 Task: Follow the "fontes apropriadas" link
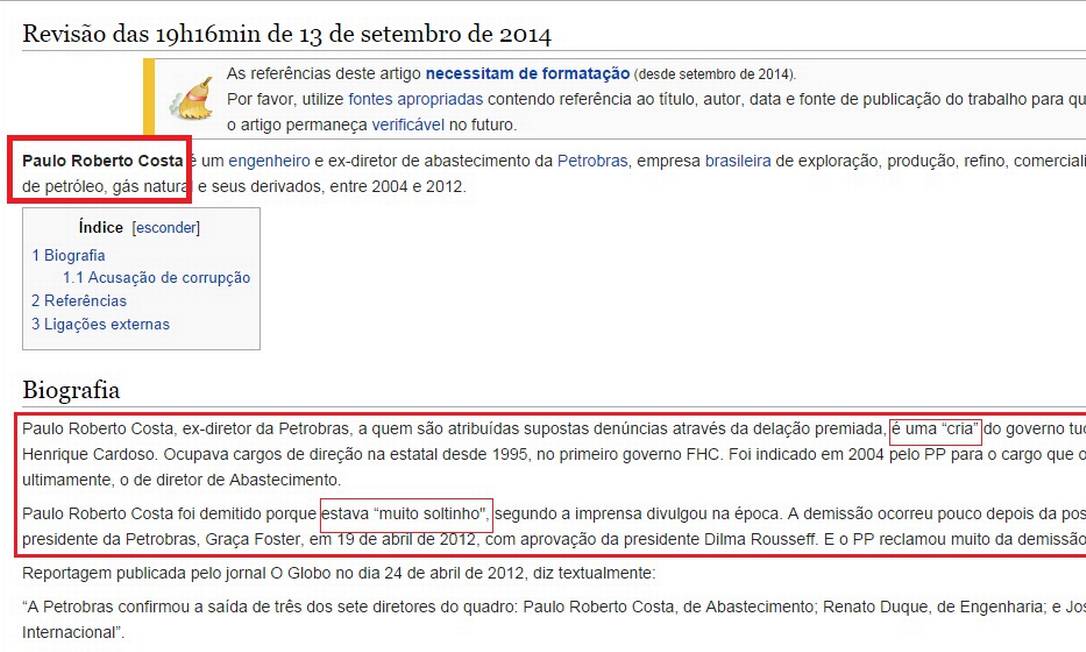415,99
